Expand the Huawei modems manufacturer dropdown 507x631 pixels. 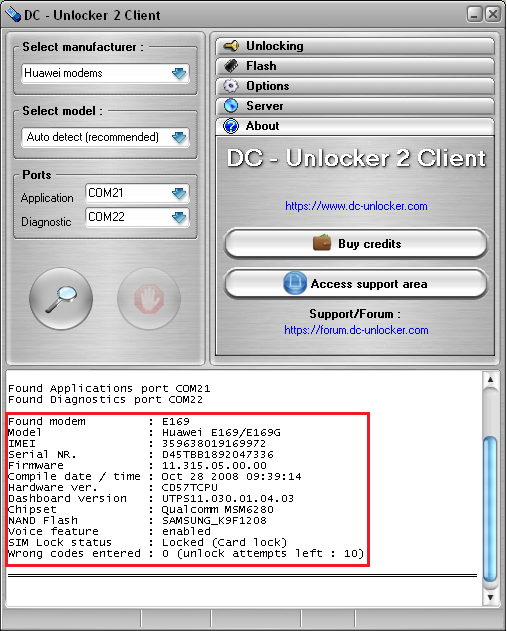[179, 73]
